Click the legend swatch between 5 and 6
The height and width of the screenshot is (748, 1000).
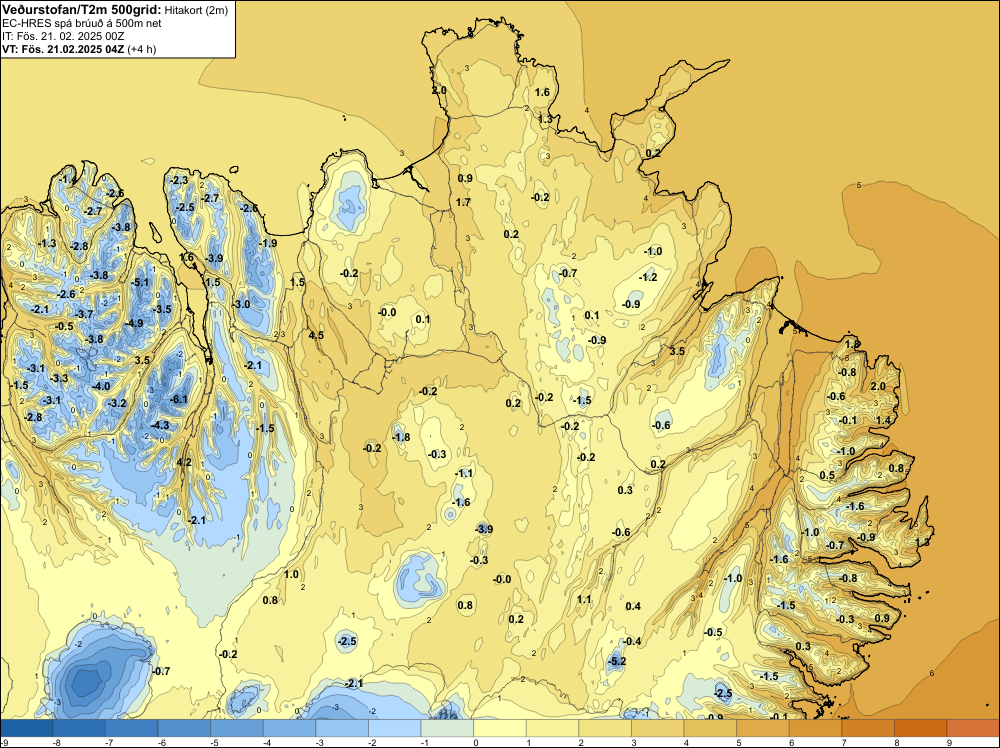coord(763,728)
